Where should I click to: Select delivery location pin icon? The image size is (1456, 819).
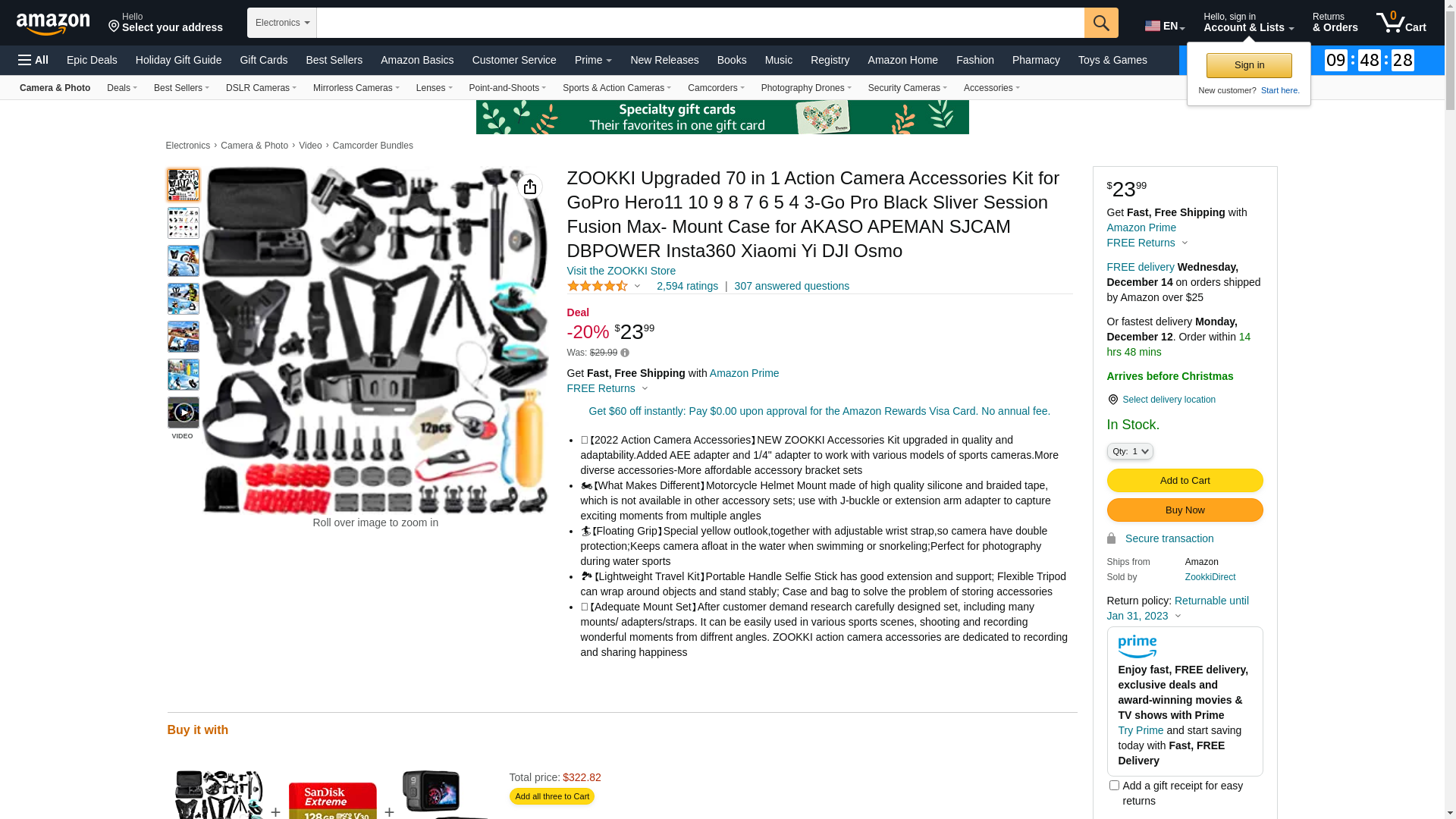[1112, 400]
